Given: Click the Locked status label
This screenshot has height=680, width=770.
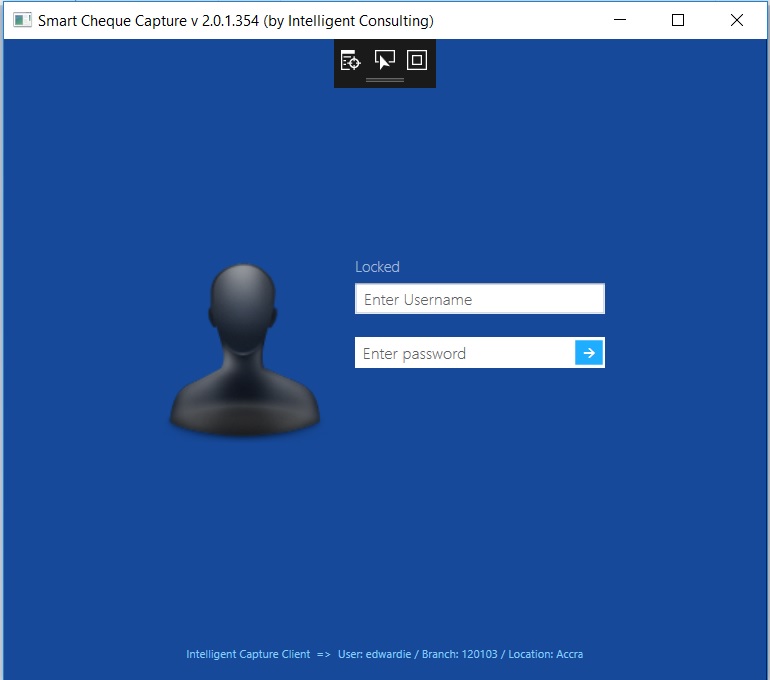Looking at the screenshot, I should click(377, 267).
